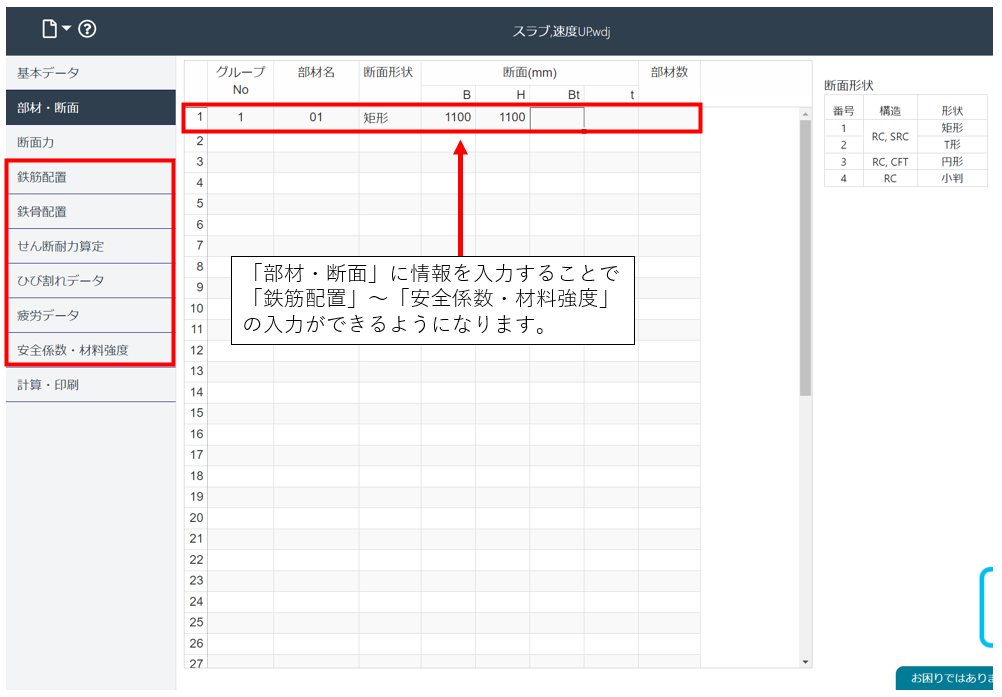Click the グループNo cell in row 1
This screenshot has height=697, width=1002.
pyautogui.click(x=240, y=118)
